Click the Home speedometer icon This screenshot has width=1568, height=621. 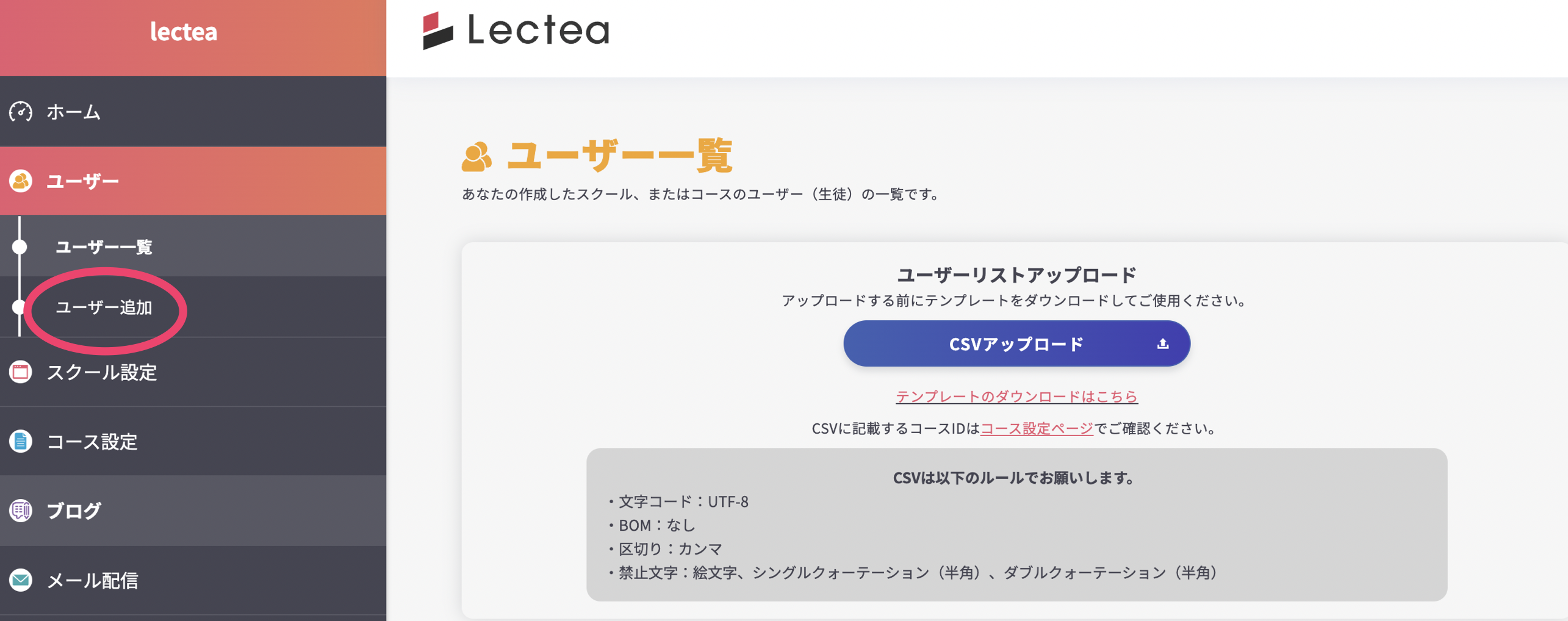(x=21, y=112)
